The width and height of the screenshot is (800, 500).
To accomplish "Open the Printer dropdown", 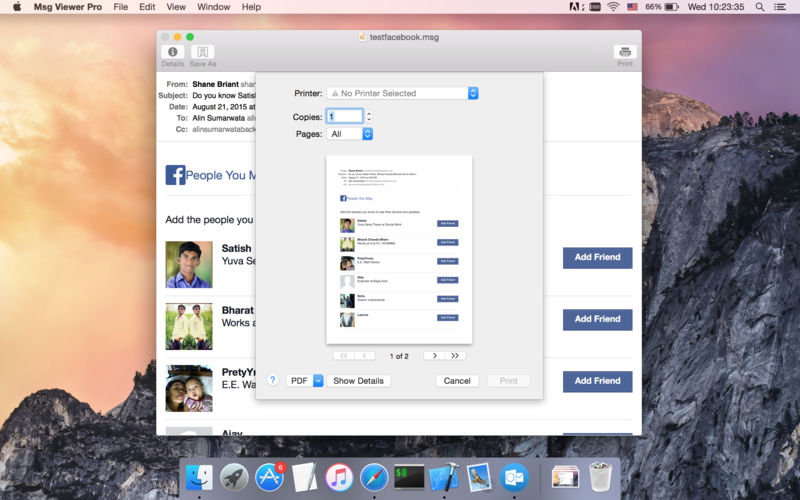I will (402, 93).
